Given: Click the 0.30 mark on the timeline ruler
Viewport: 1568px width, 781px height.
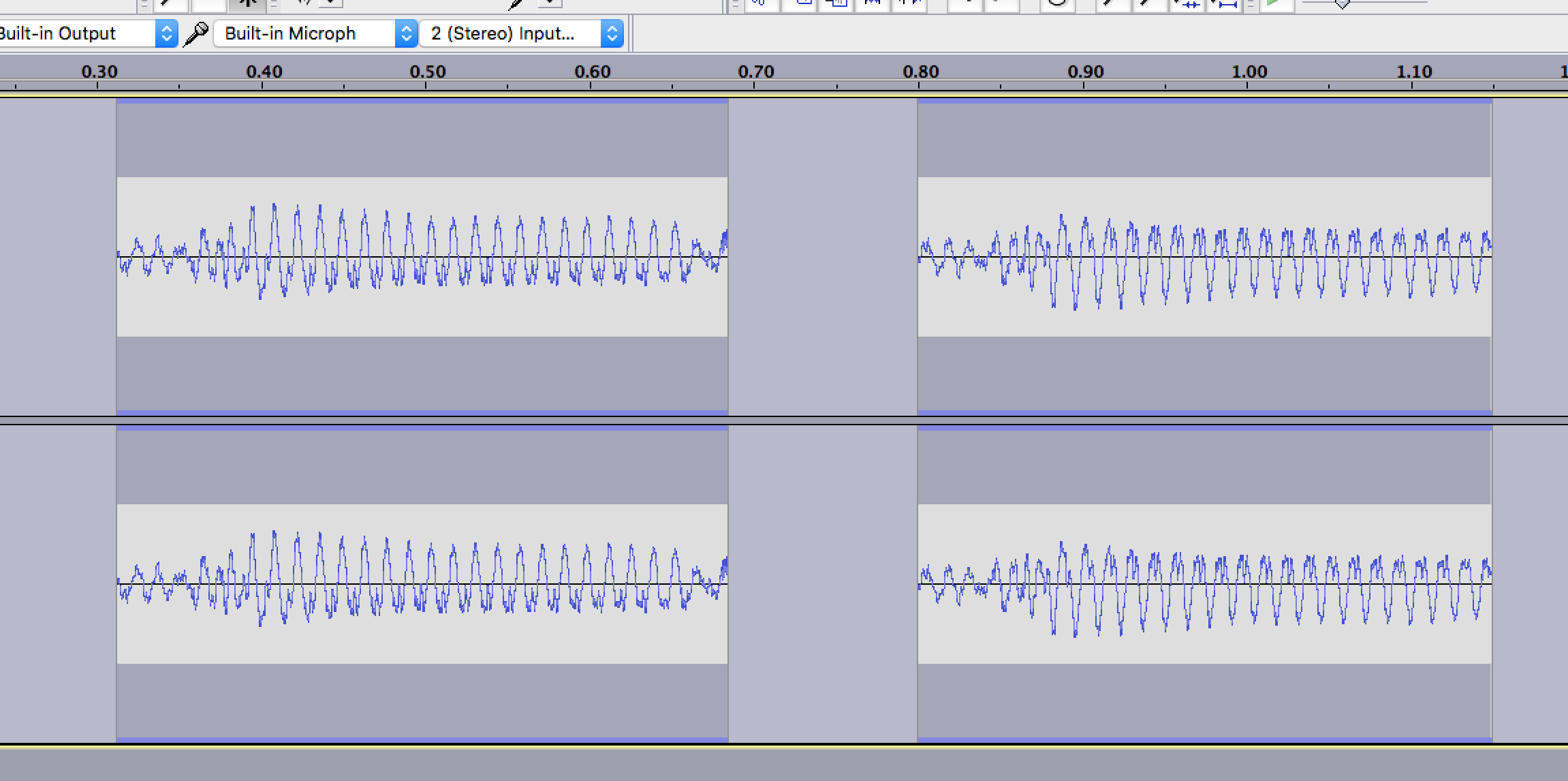Looking at the screenshot, I should [x=99, y=72].
